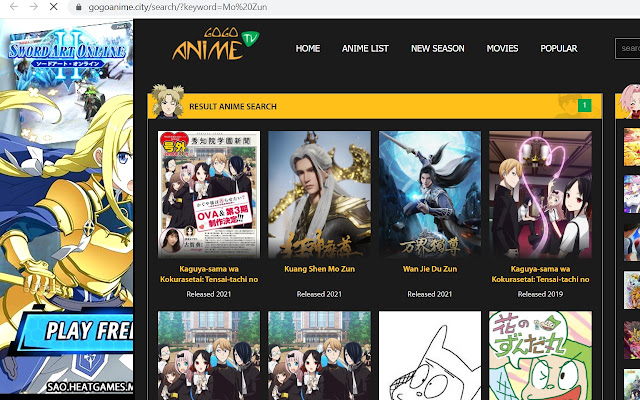640x400 pixels.
Task: Click the browser back arrow
Action: point(14,7)
